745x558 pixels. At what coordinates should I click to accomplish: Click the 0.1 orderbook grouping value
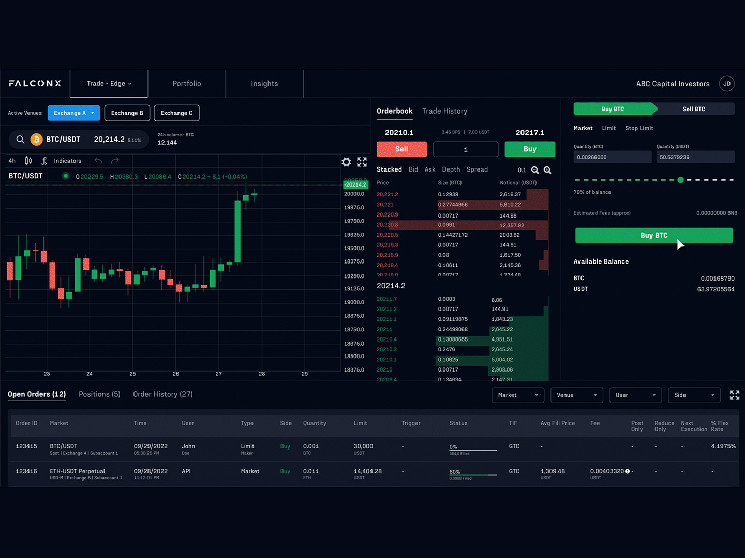pos(521,170)
